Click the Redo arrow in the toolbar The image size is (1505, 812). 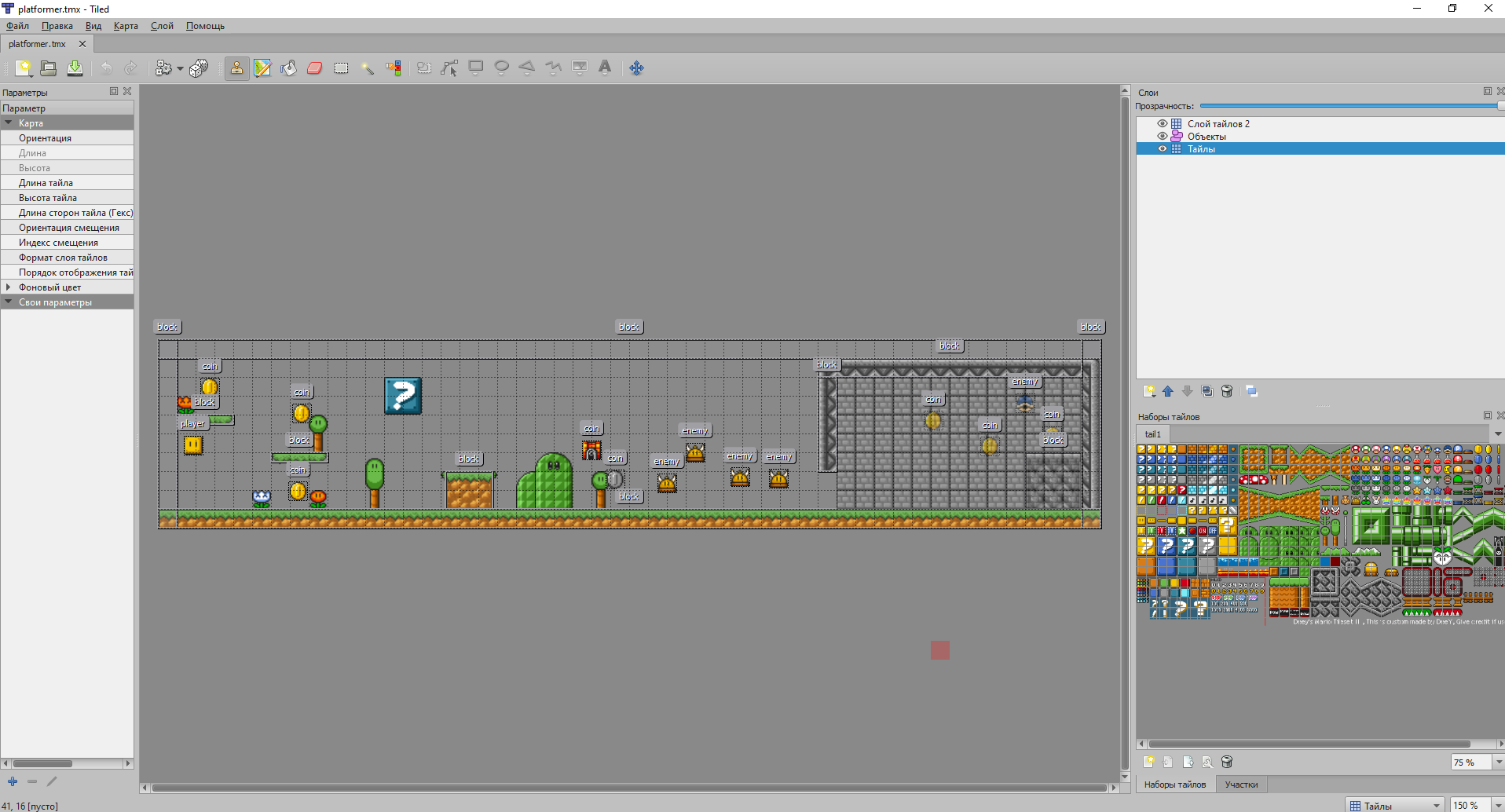pos(131,68)
